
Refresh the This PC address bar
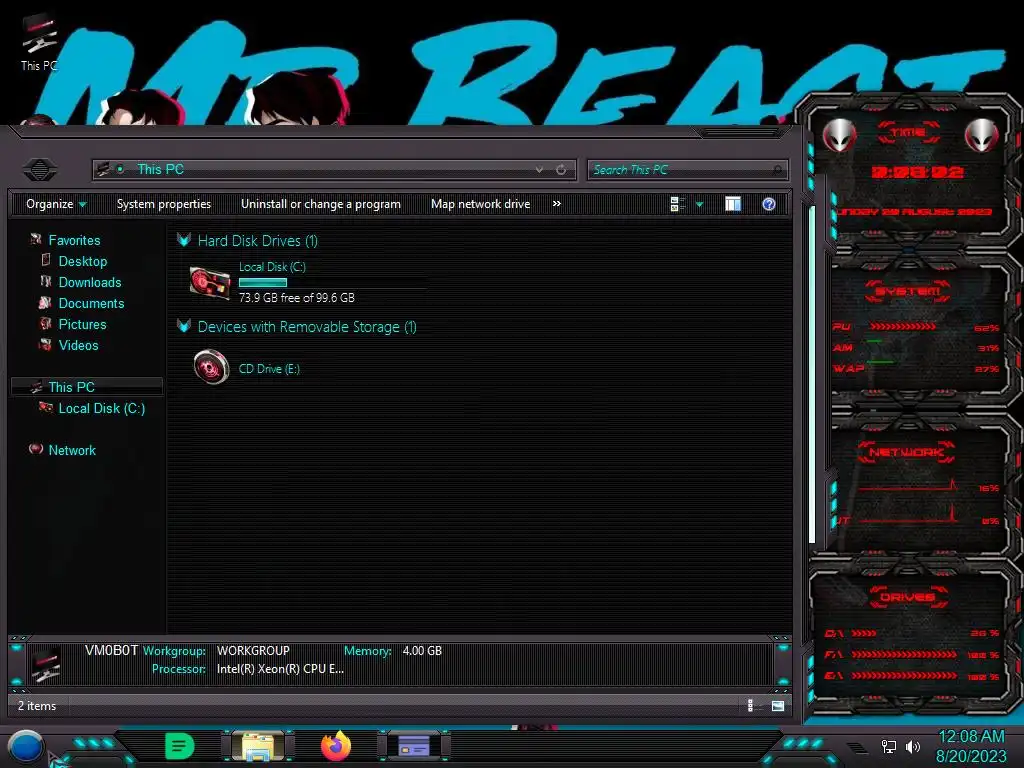(x=561, y=170)
